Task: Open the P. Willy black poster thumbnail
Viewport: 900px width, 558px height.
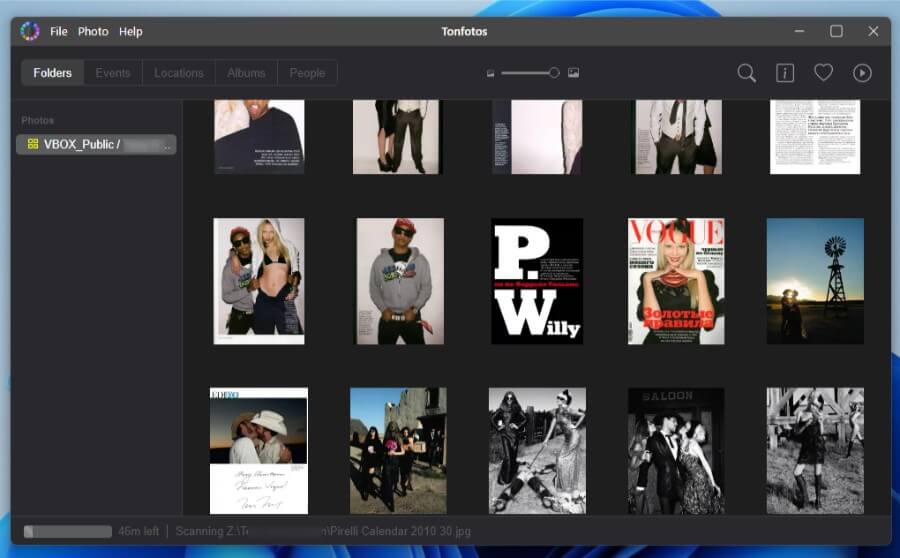Action: tap(537, 281)
